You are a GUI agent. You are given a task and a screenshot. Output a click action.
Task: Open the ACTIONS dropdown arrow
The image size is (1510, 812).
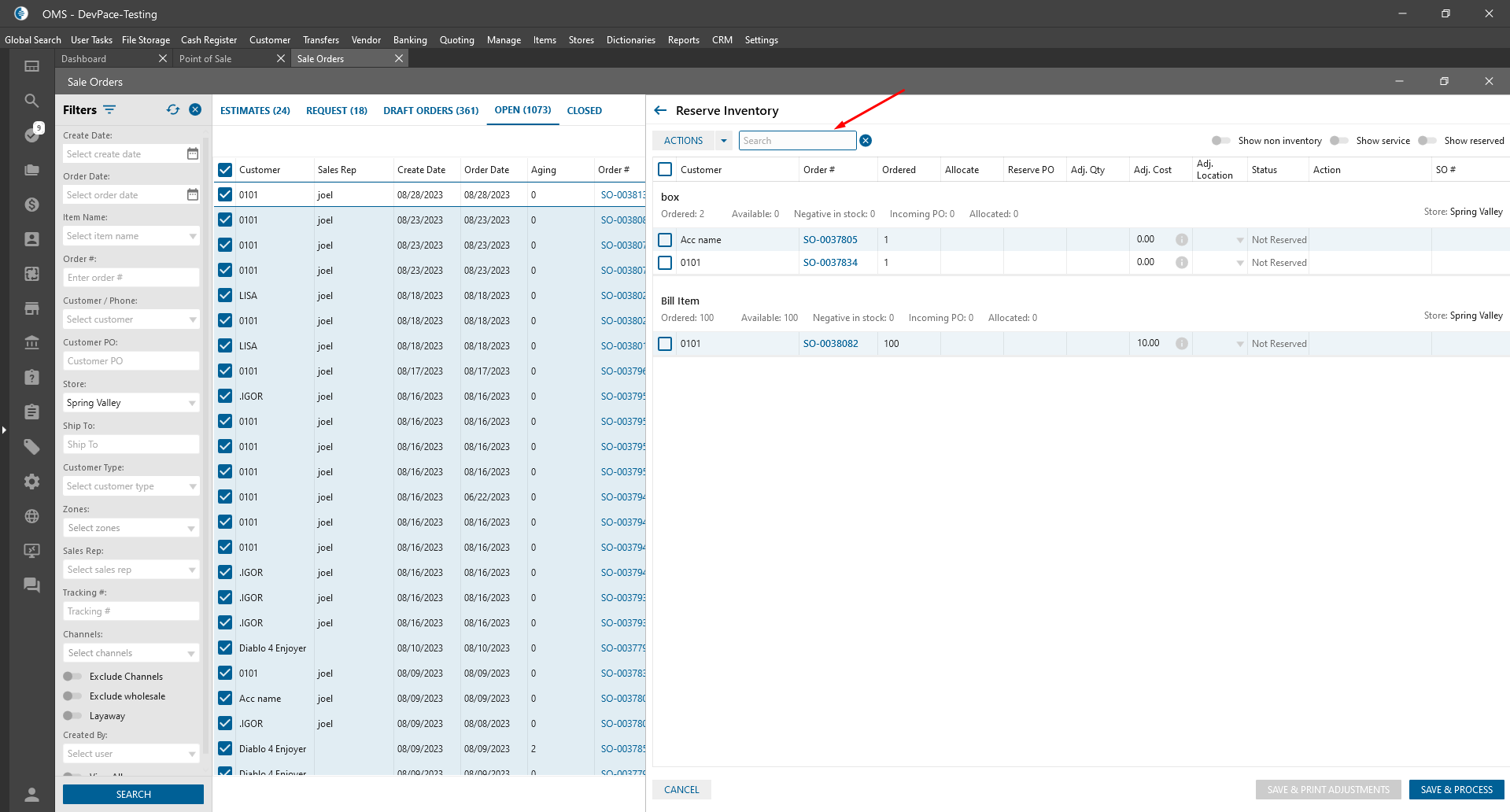(723, 141)
